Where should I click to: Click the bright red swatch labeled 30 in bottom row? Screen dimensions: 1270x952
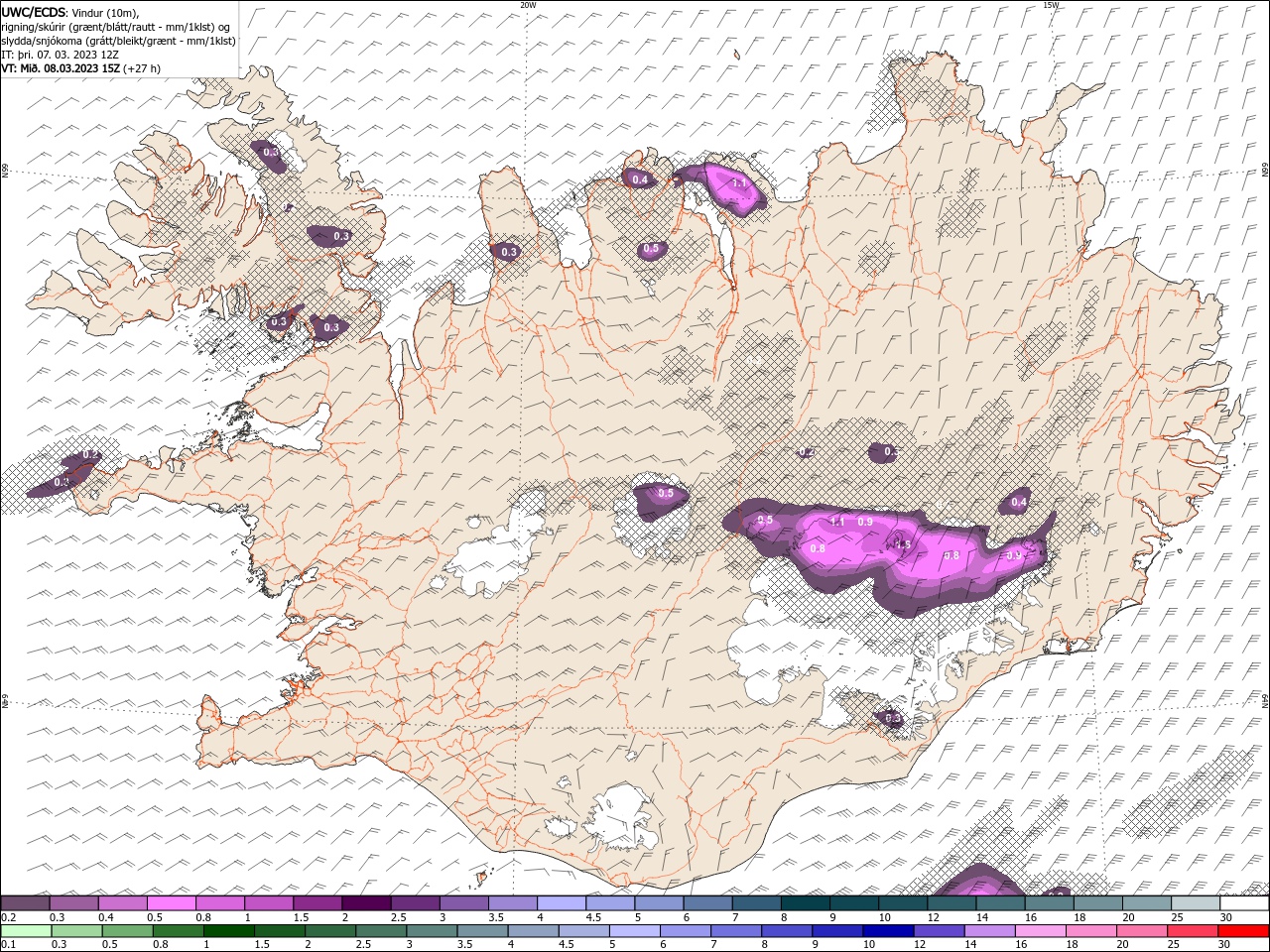point(1242,931)
